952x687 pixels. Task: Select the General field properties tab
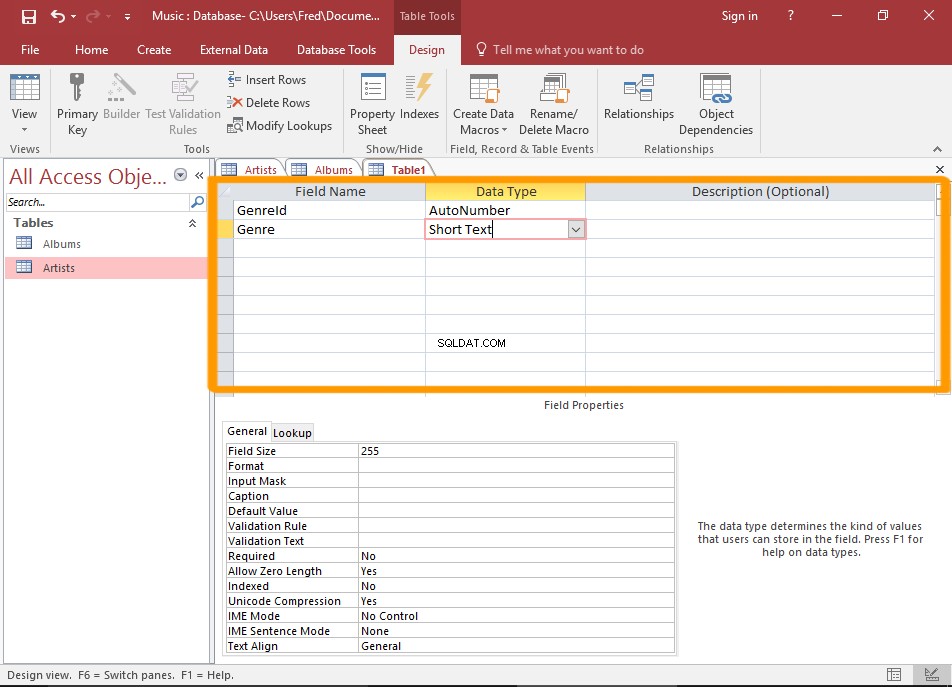pos(246,431)
